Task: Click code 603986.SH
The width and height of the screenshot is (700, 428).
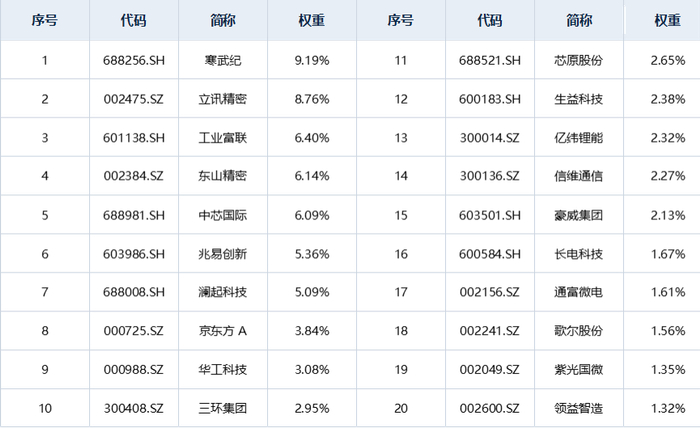Action: [x=133, y=254]
